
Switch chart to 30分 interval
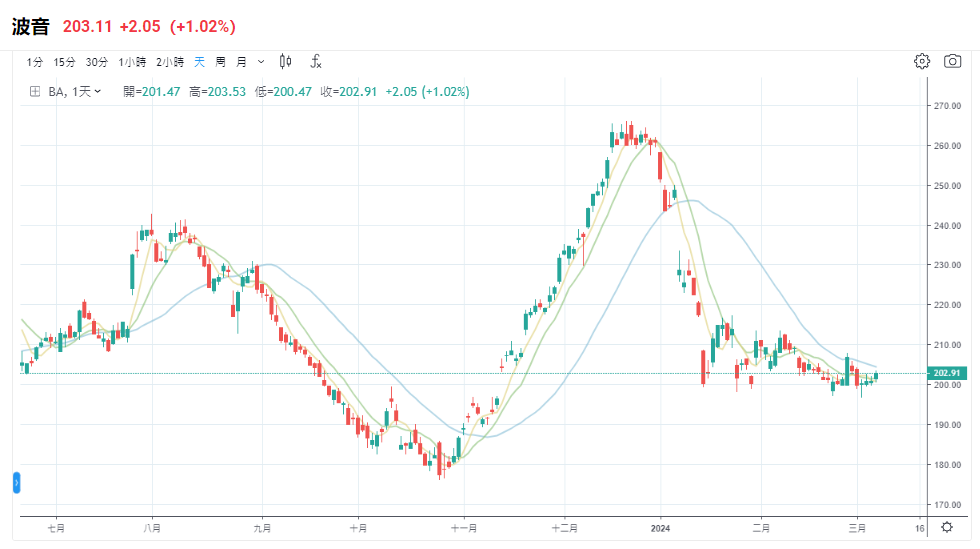[x=96, y=62]
